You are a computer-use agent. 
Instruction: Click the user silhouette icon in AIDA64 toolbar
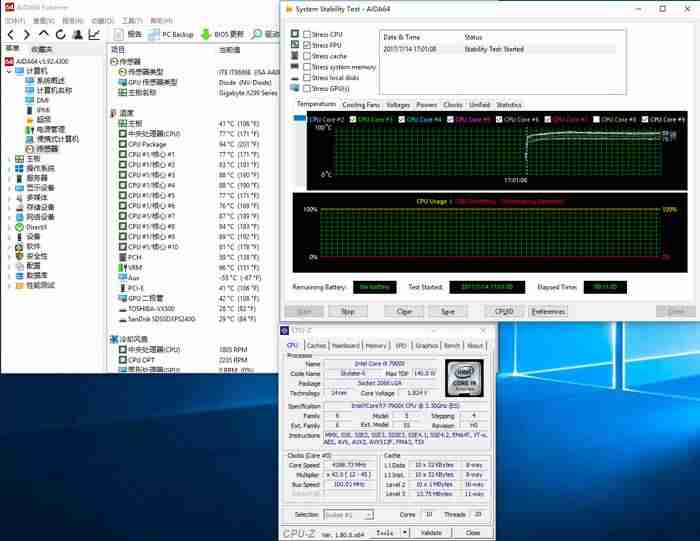(78, 34)
